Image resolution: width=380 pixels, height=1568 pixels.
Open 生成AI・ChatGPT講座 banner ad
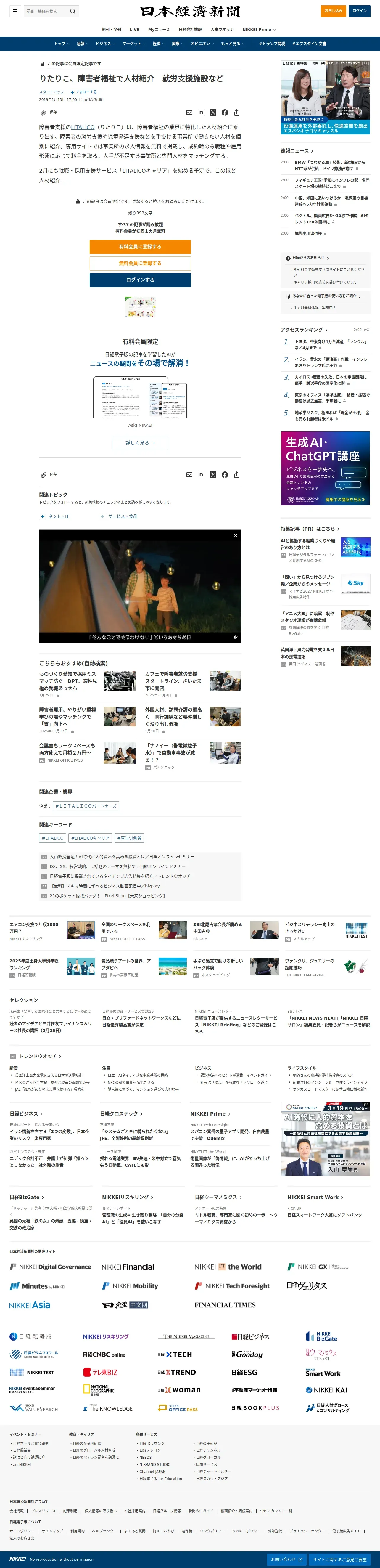[325, 468]
